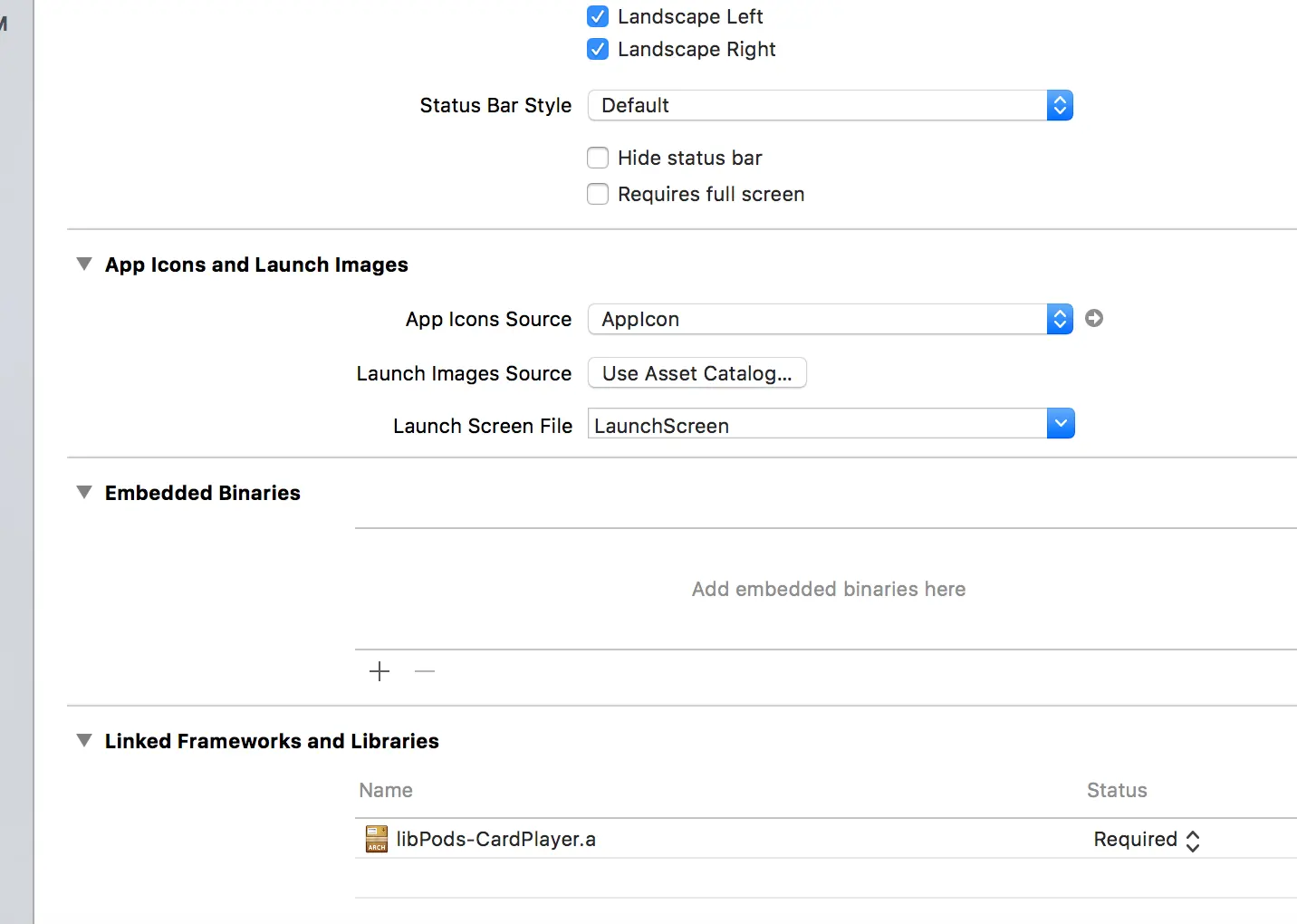Collapse the Linked Frameworks and Libraries section
The width and height of the screenshot is (1297, 924).
(x=83, y=740)
